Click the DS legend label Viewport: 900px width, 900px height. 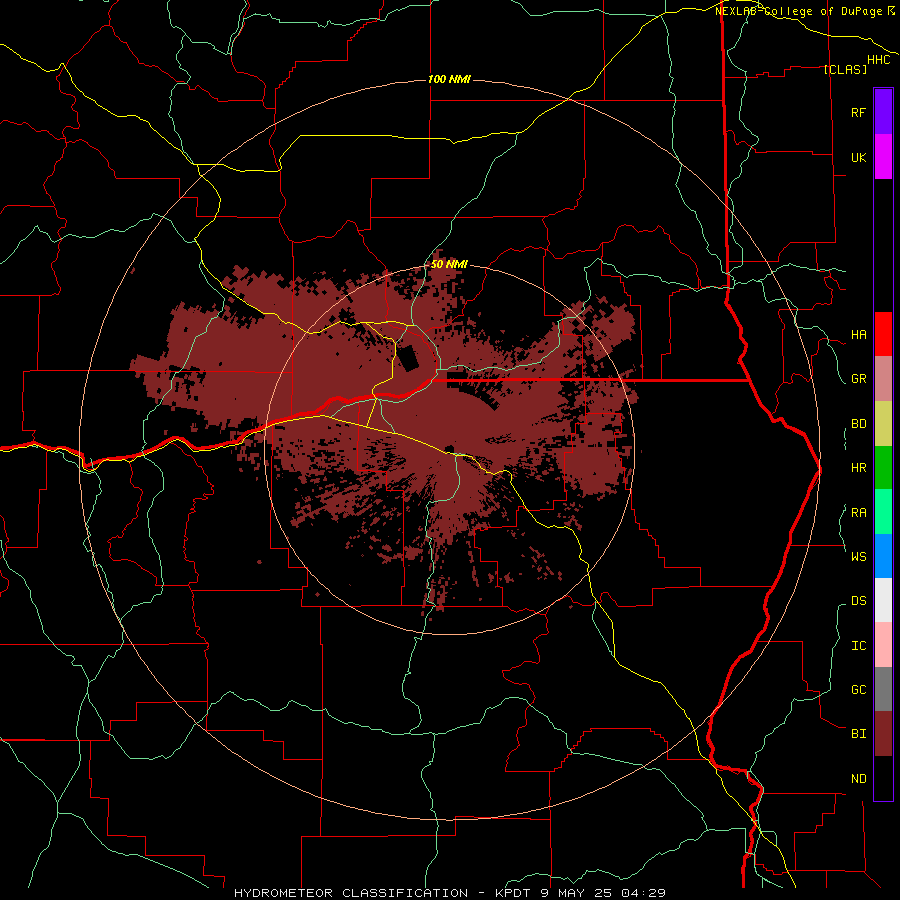pos(858,601)
